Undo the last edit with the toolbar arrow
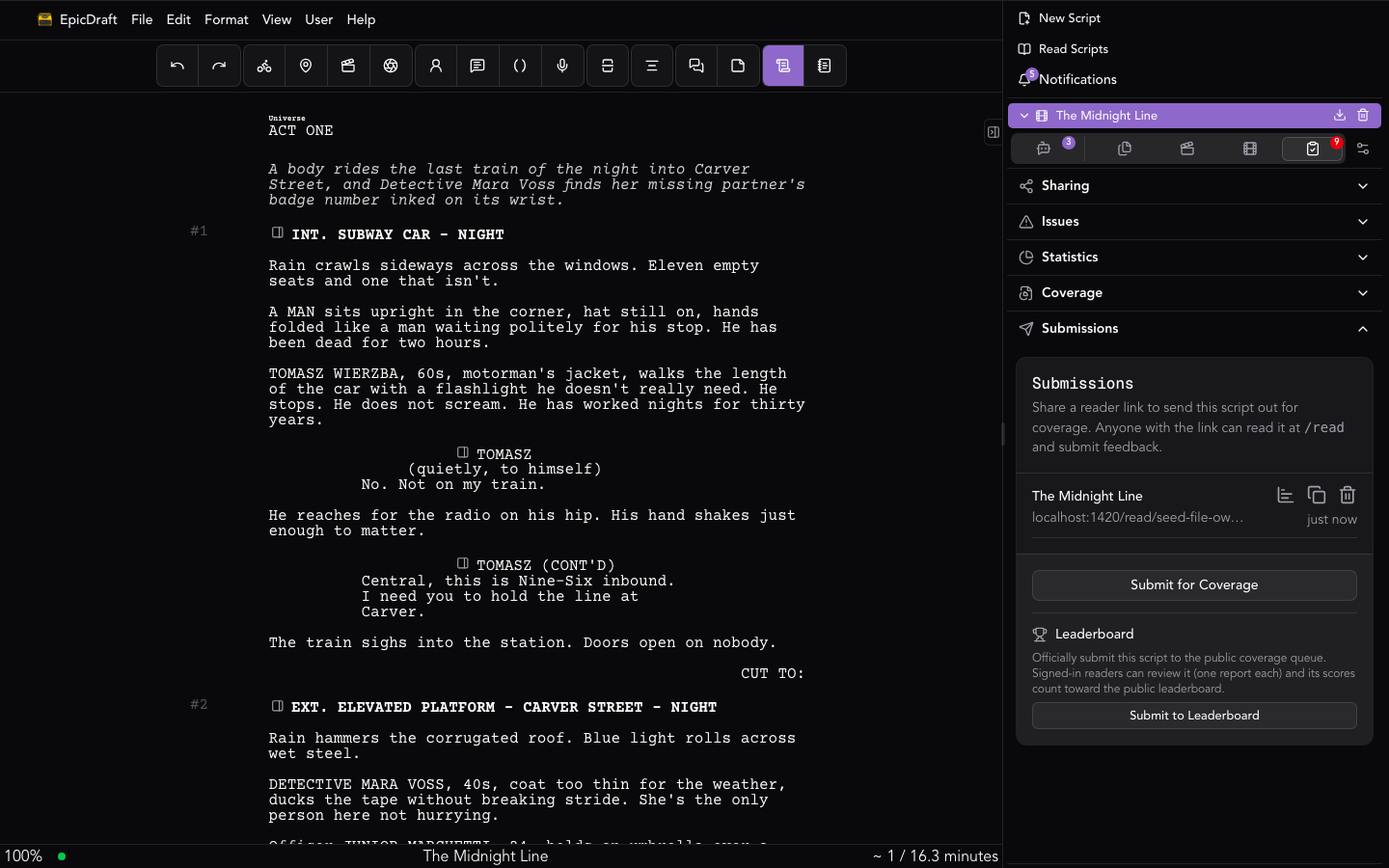 [177, 66]
